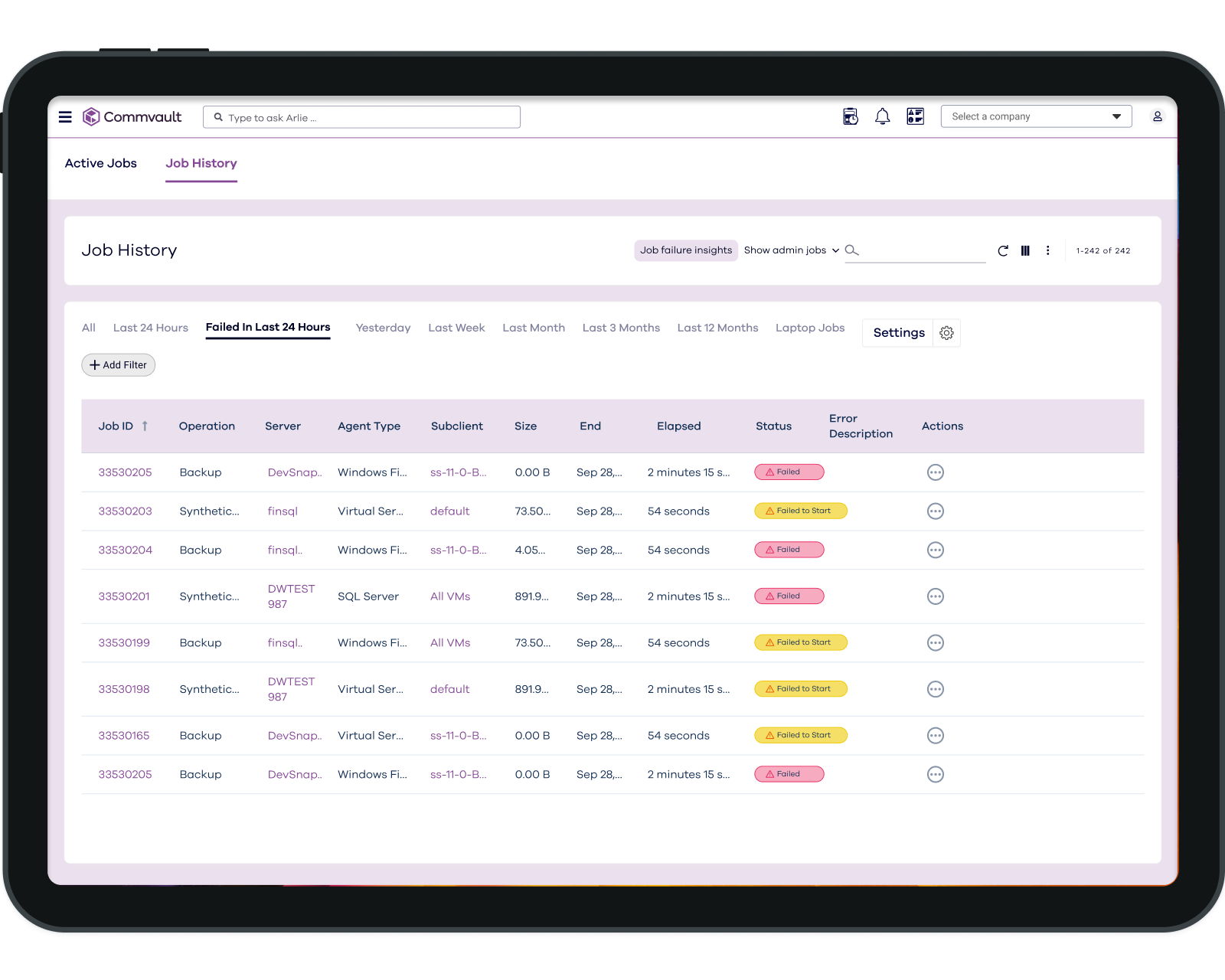Open the user profile icon

click(x=1157, y=116)
